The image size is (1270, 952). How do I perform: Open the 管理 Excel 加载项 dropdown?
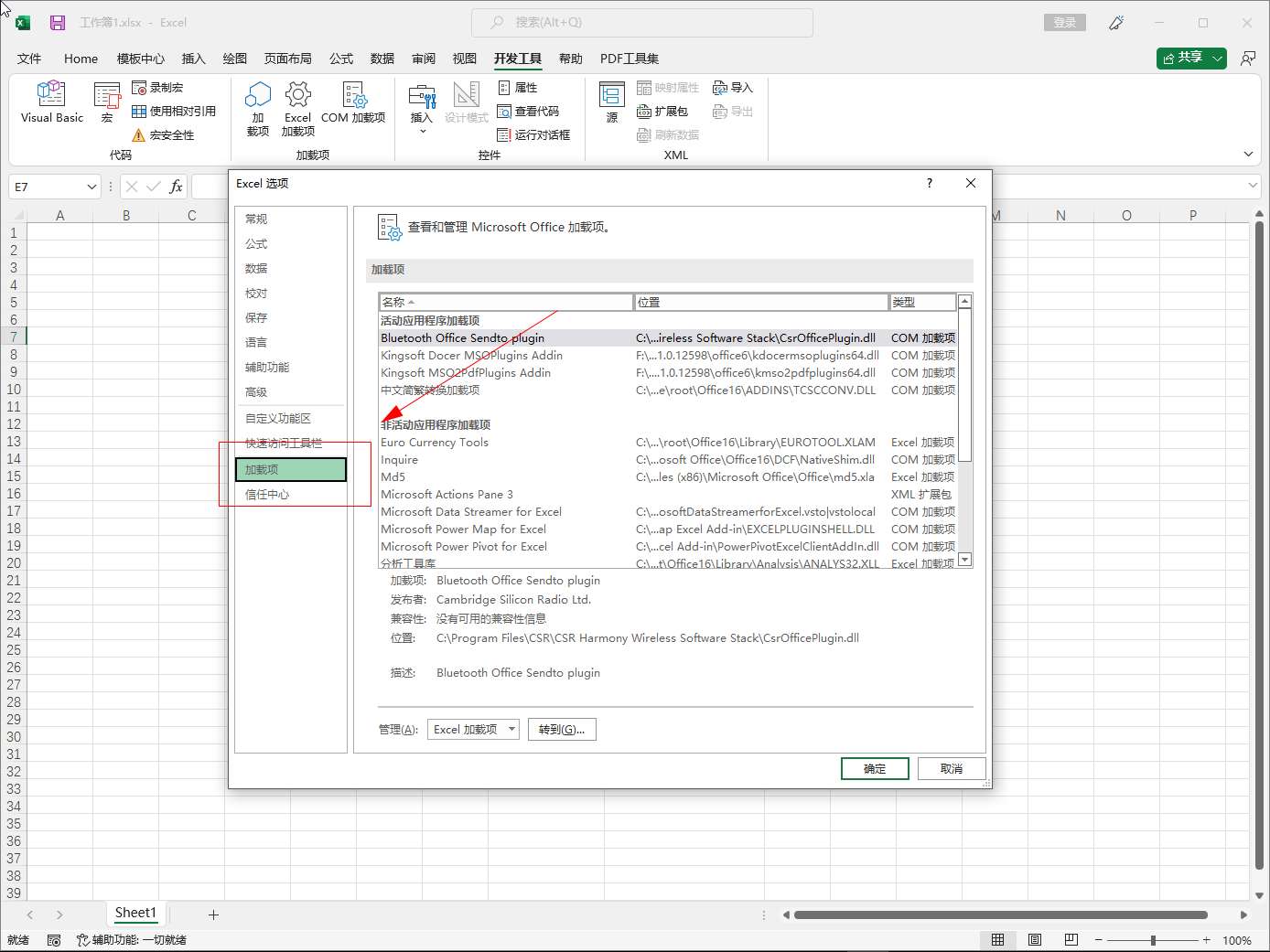pos(473,730)
